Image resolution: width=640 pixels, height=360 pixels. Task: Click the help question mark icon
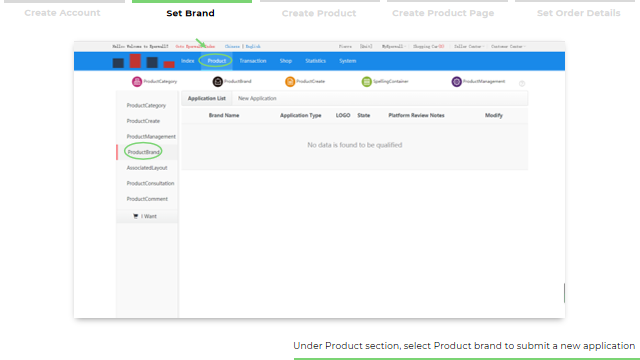[x=522, y=84]
